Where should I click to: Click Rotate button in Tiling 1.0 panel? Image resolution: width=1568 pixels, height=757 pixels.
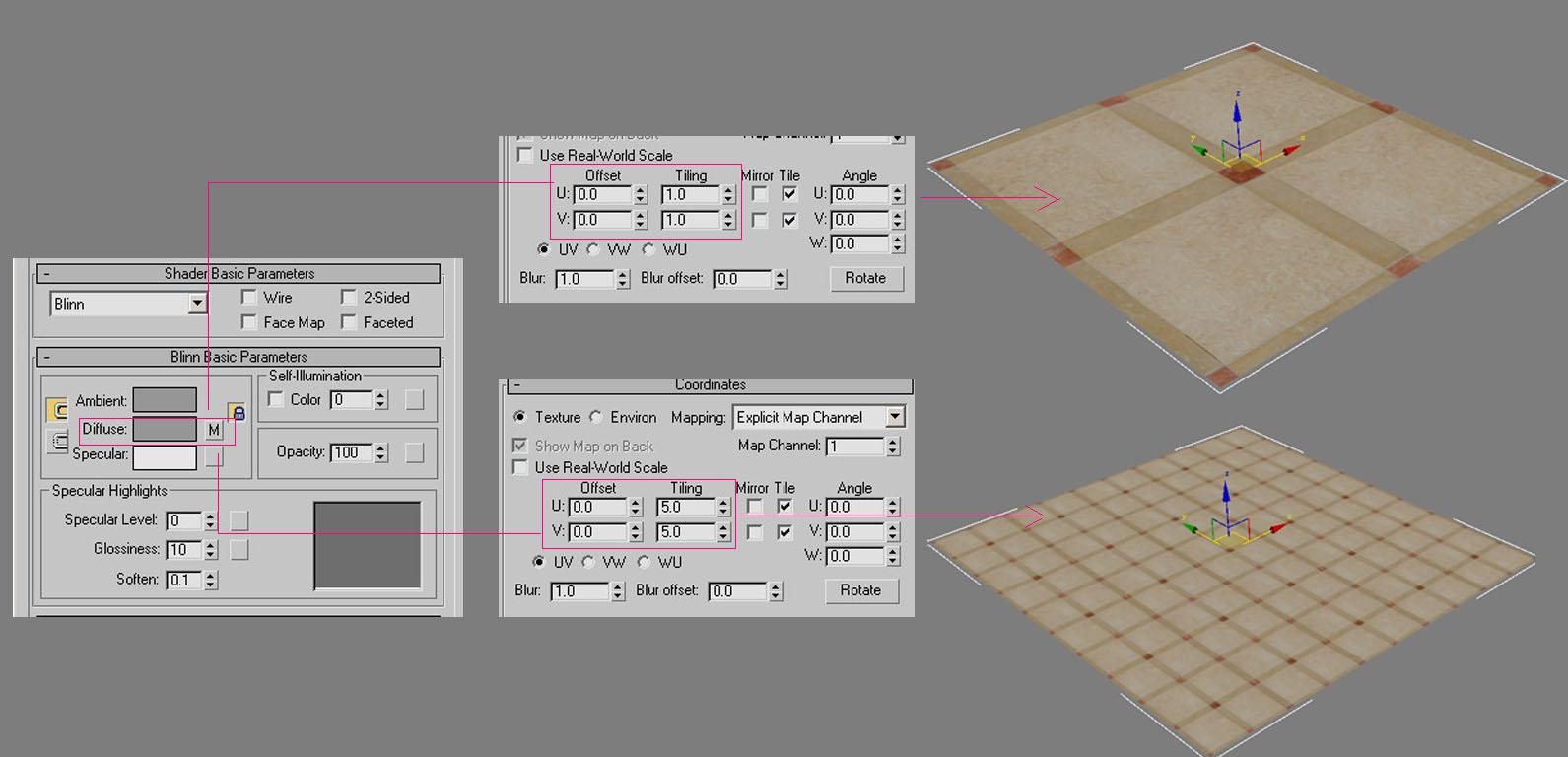point(865,278)
